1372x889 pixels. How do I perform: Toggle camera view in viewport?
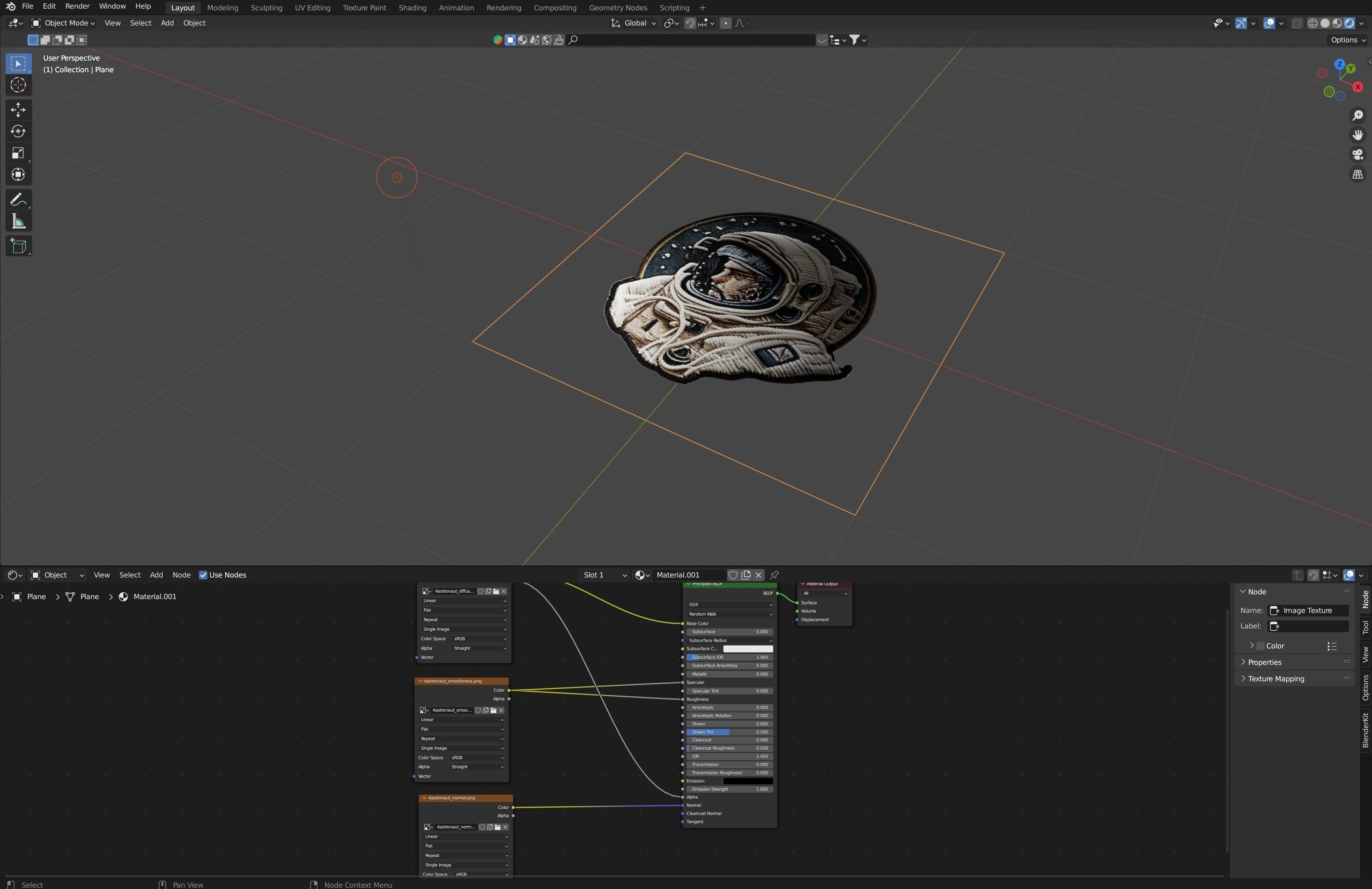tap(1358, 154)
